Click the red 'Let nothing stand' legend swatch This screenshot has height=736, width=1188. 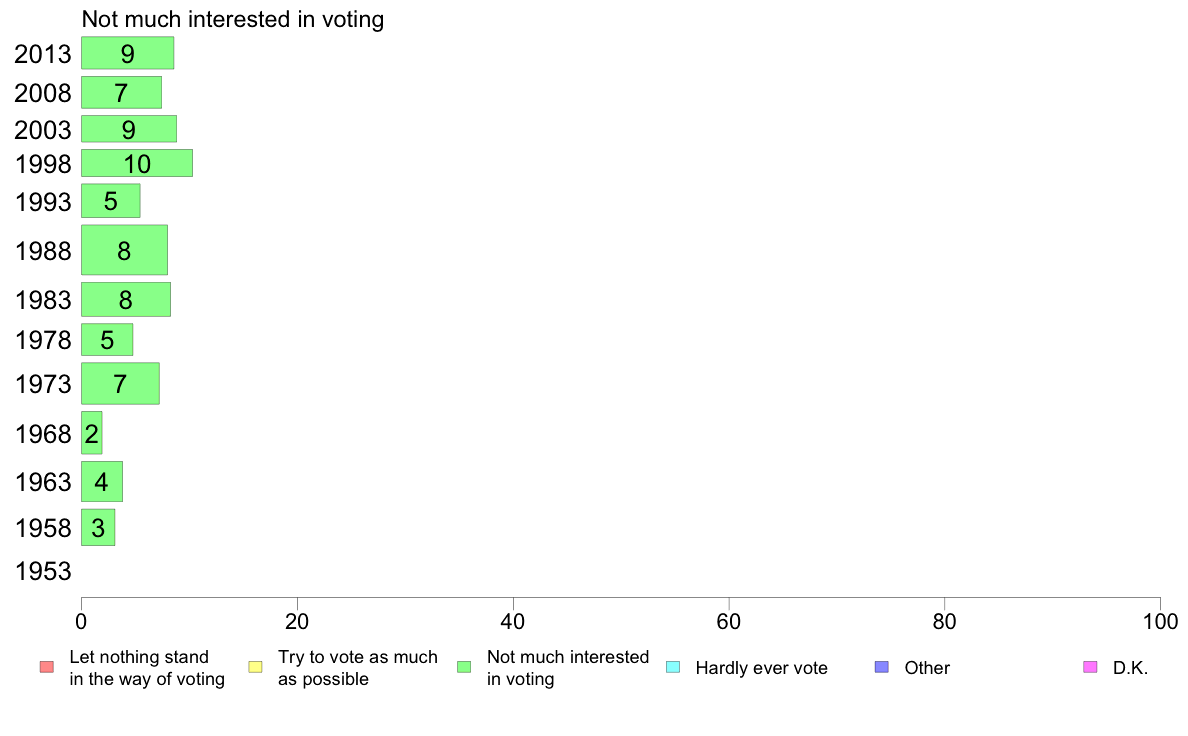tap(47, 667)
